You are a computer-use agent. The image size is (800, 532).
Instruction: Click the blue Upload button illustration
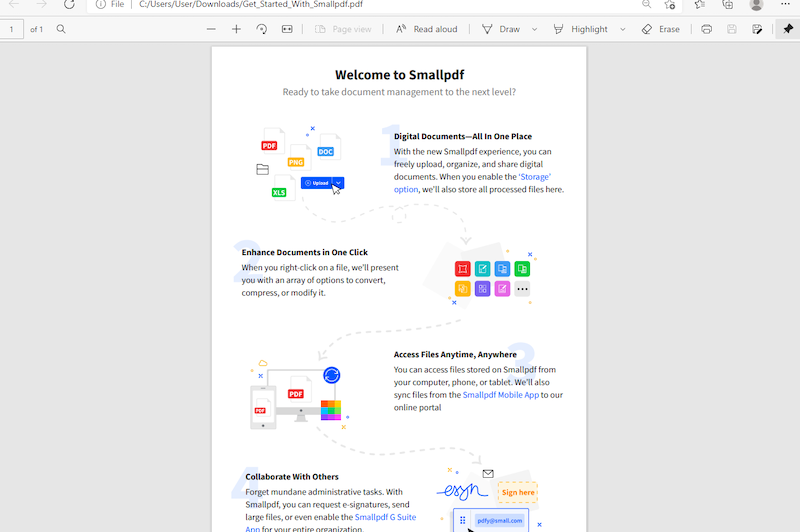pos(322,183)
